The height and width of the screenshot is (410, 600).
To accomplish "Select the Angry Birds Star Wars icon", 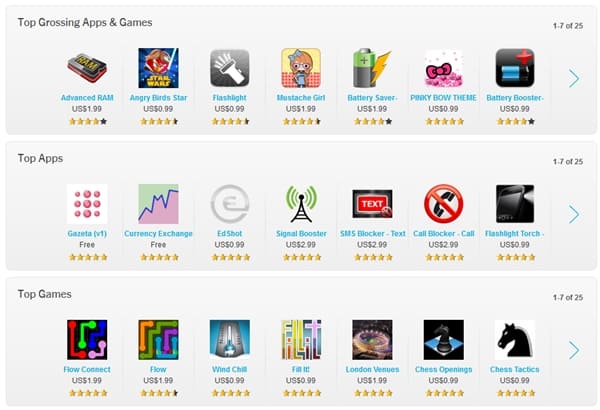I will 158,68.
